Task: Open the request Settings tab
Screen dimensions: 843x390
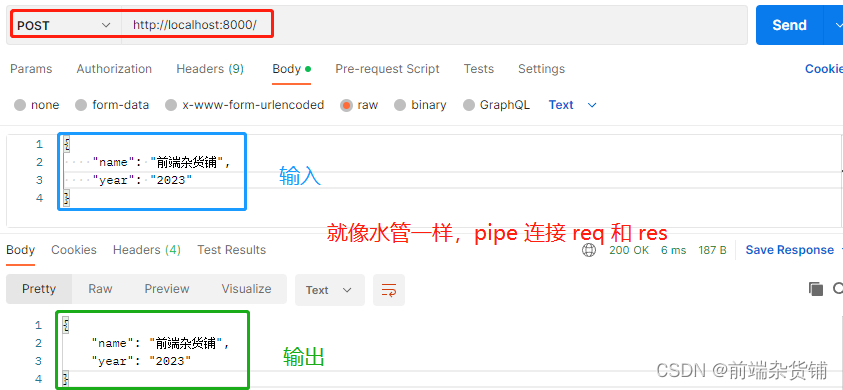Action: coord(541,69)
